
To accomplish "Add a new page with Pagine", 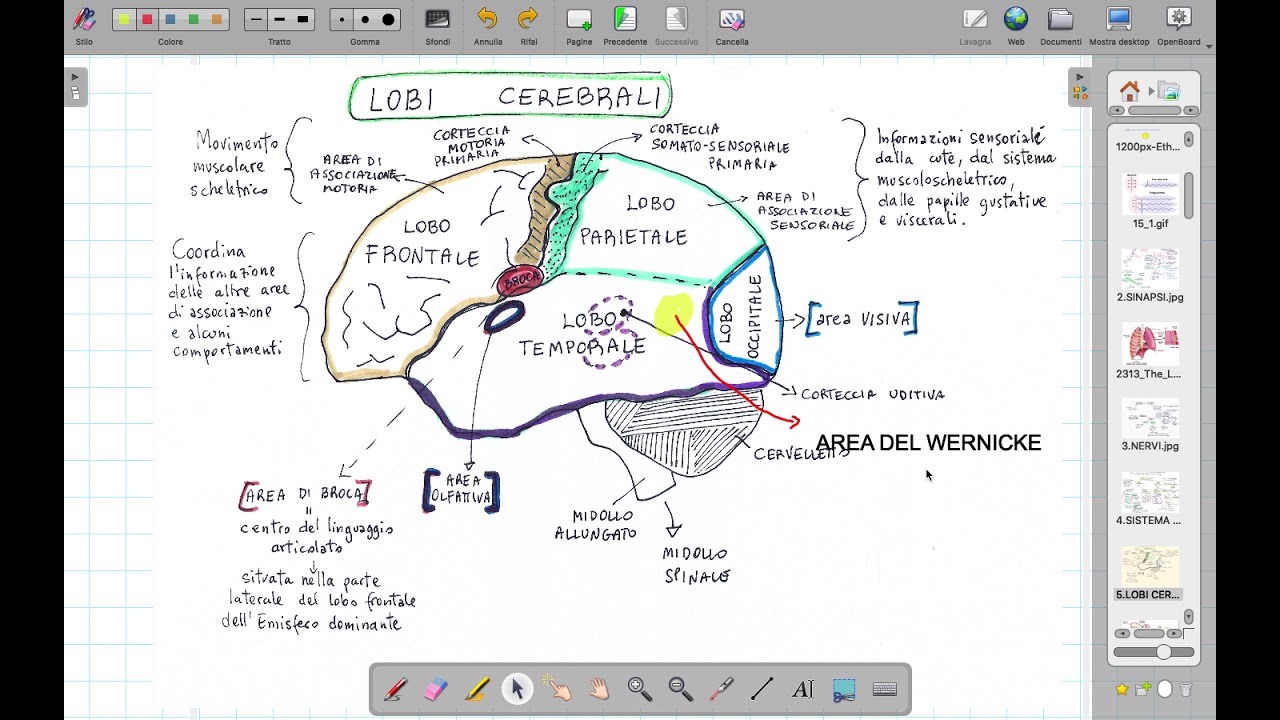I will point(579,26).
